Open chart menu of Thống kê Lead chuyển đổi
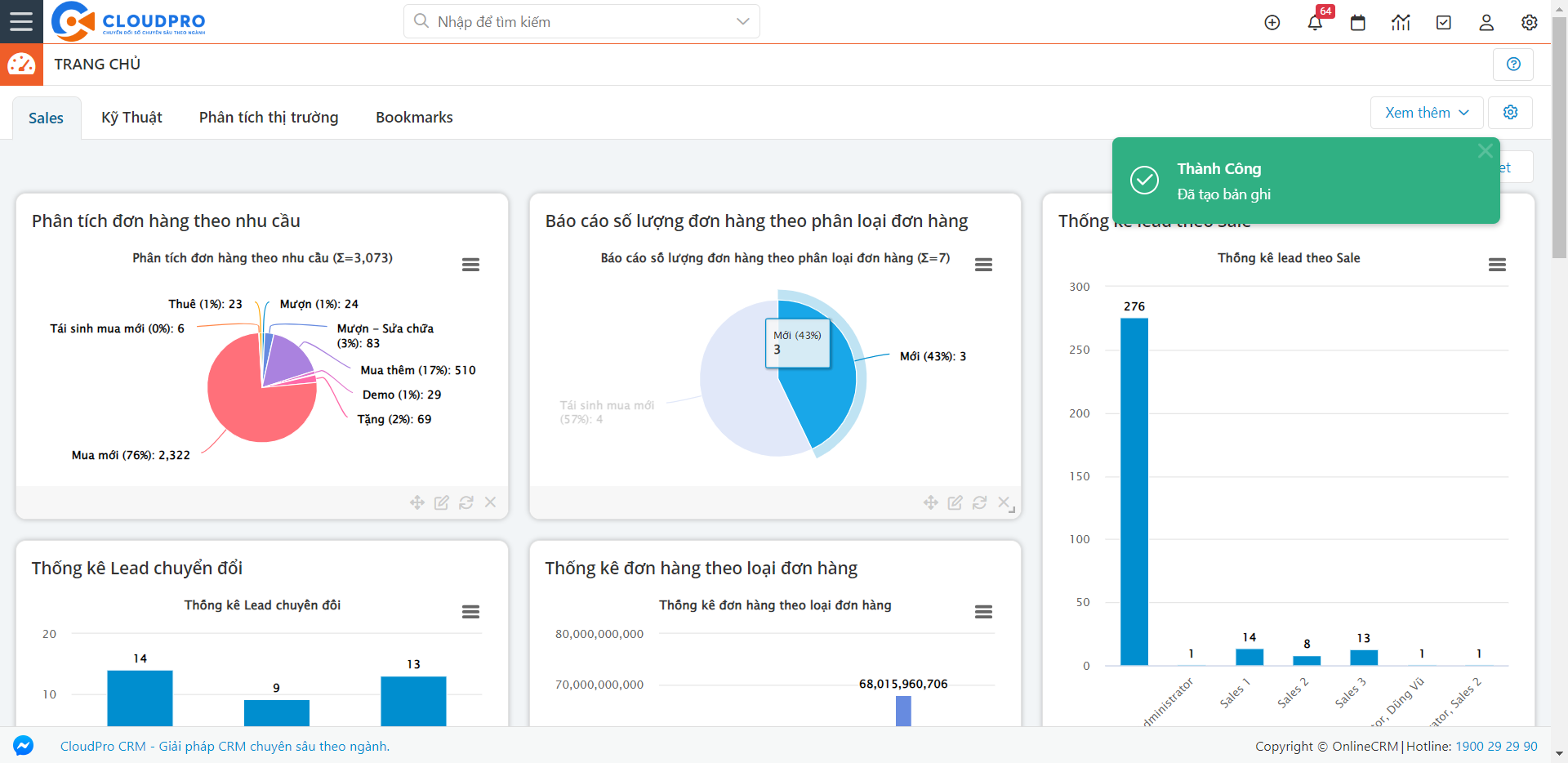The image size is (1568, 763). pos(470,612)
